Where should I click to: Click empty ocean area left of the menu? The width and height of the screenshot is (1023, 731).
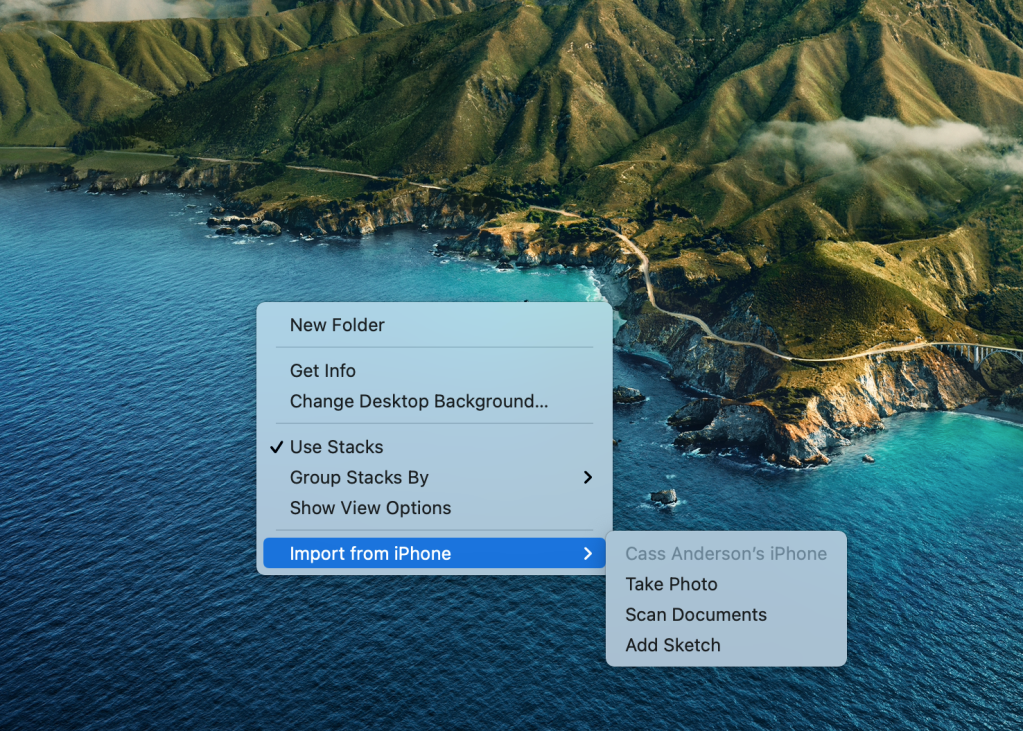120,450
